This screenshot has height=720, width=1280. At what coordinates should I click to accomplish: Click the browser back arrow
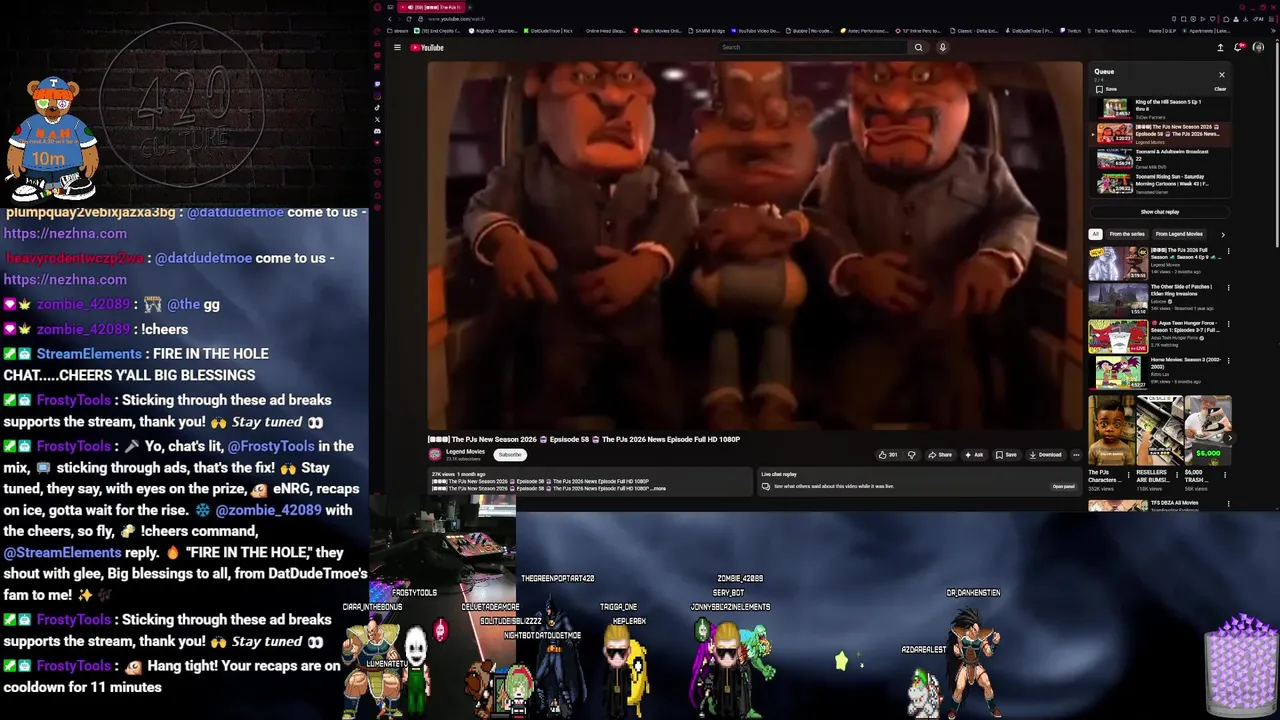[391, 19]
